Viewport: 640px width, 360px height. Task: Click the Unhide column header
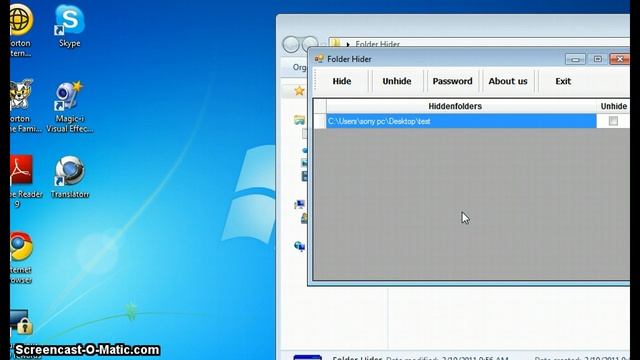coord(613,106)
